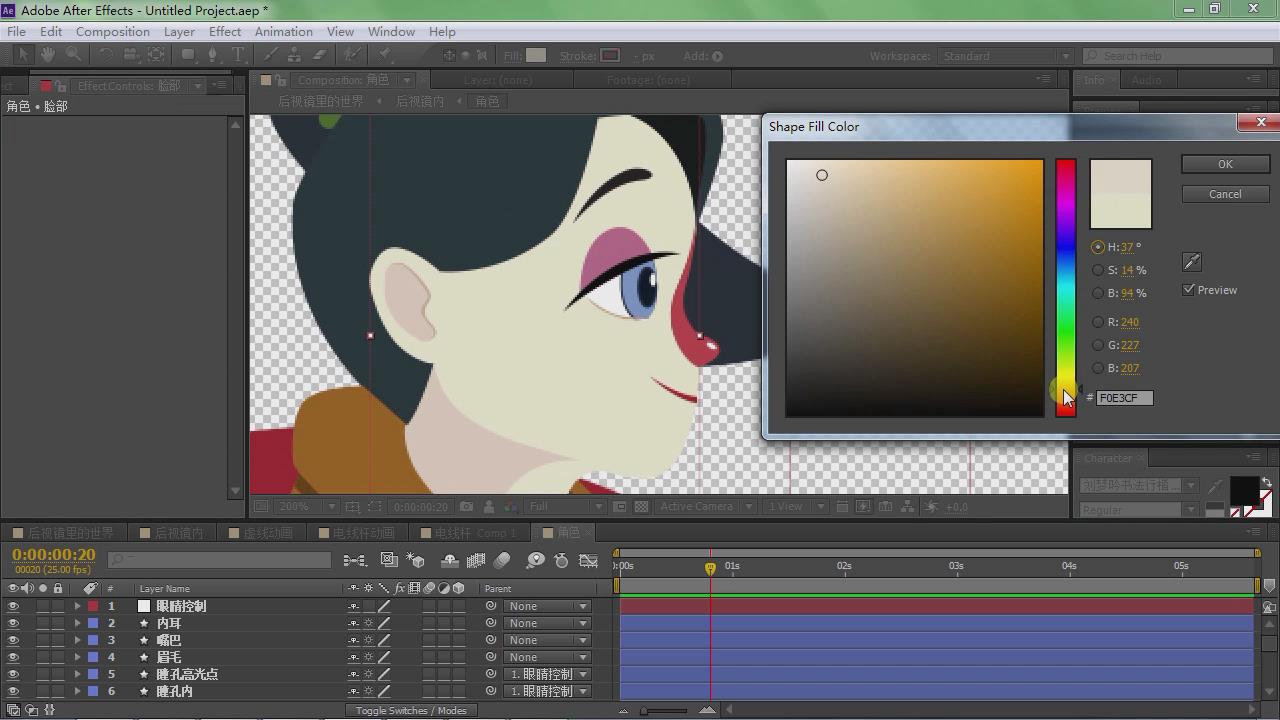Select the Brush tool
Image resolution: width=1280 pixels, height=720 pixels.
coord(271,55)
